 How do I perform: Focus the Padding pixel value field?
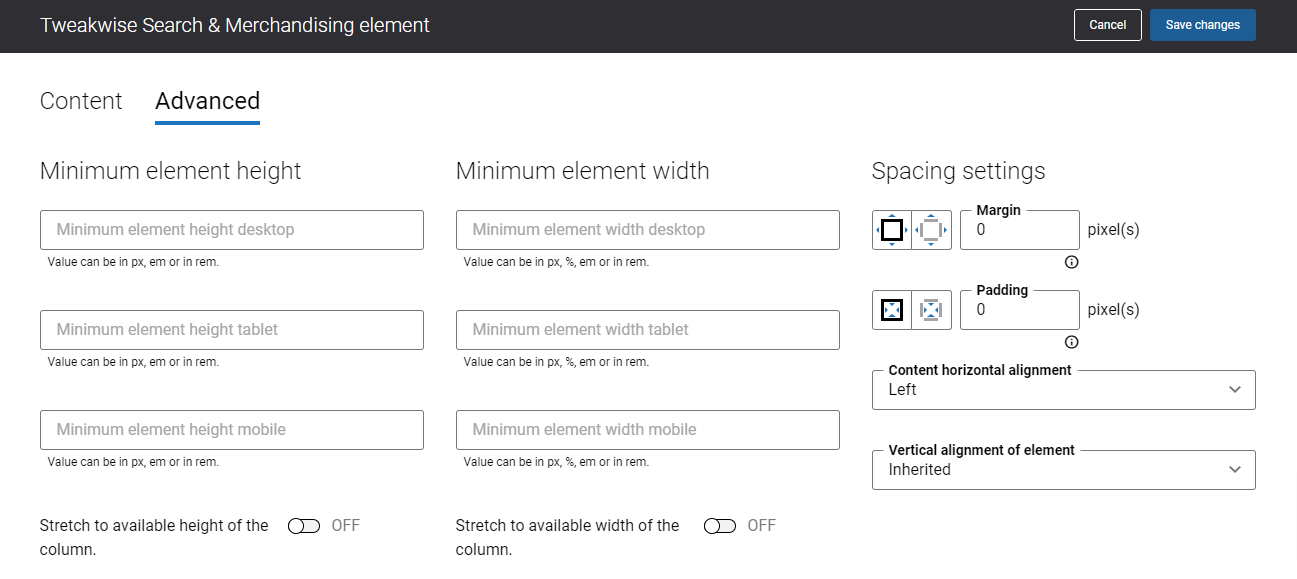coord(1020,310)
